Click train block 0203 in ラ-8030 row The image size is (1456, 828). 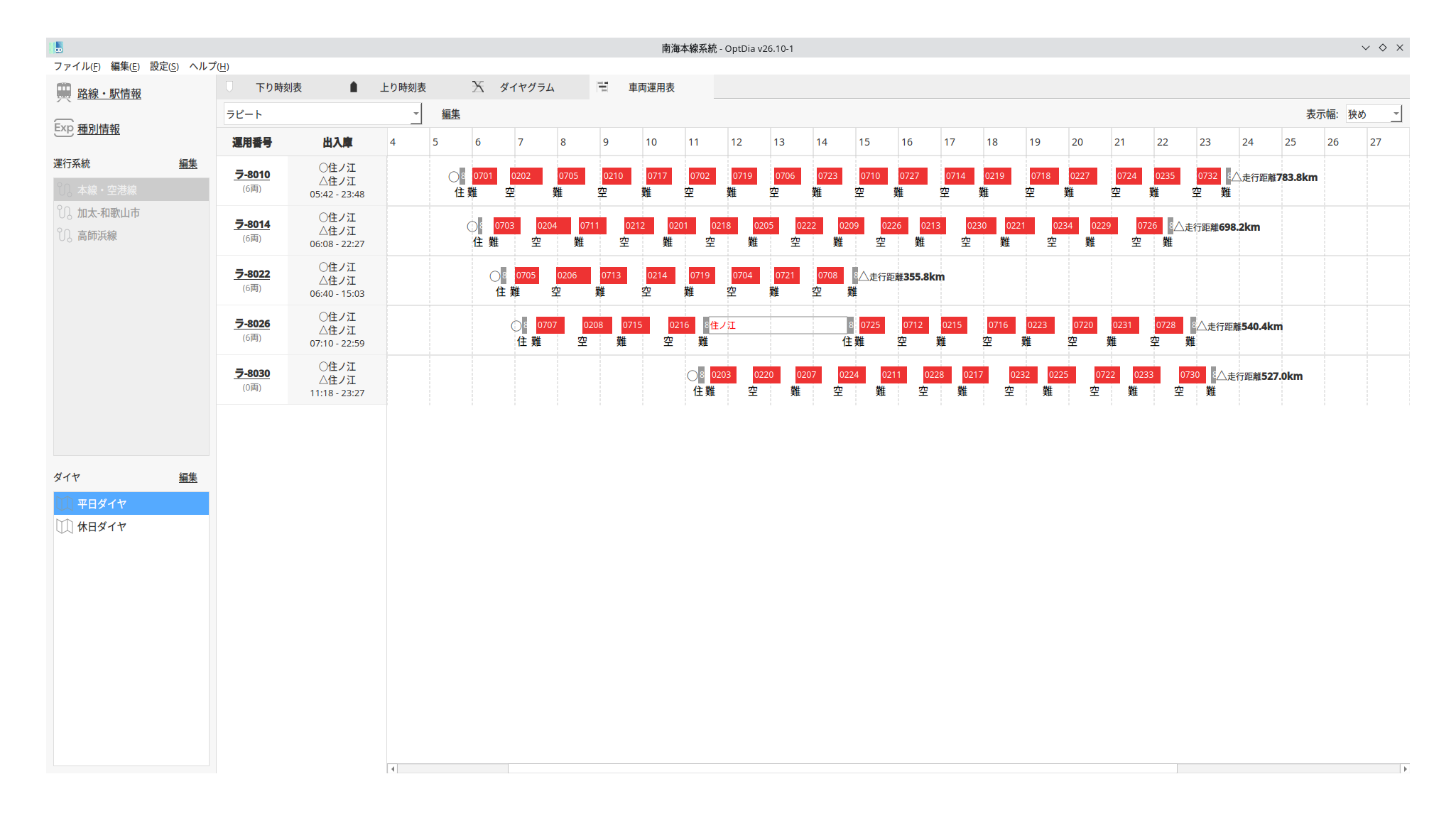(723, 374)
